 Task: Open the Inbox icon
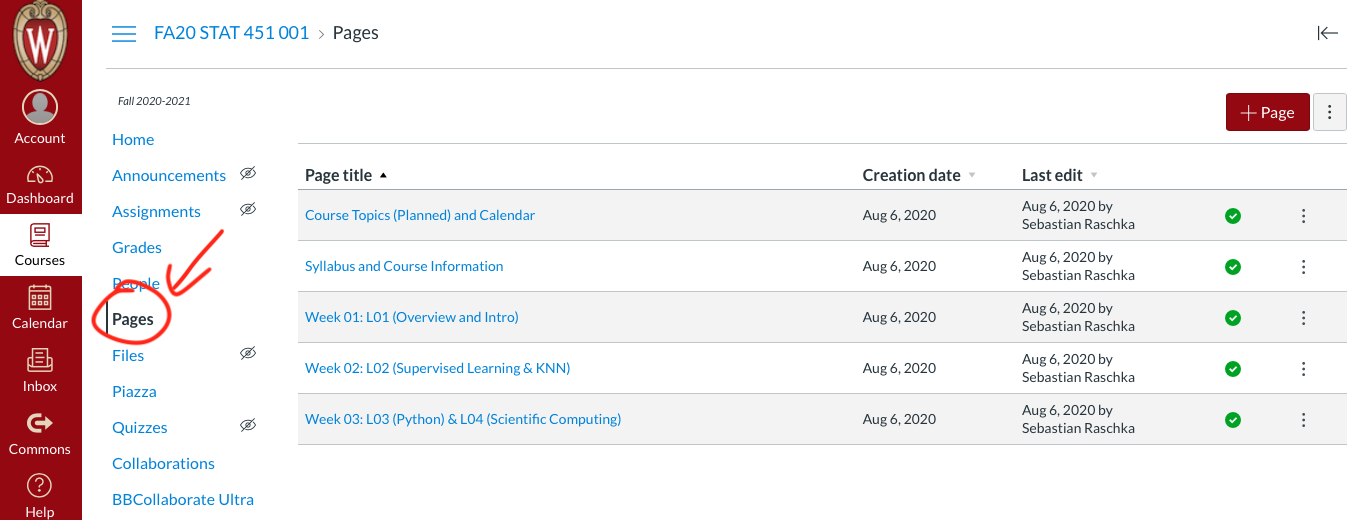(x=40, y=359)
